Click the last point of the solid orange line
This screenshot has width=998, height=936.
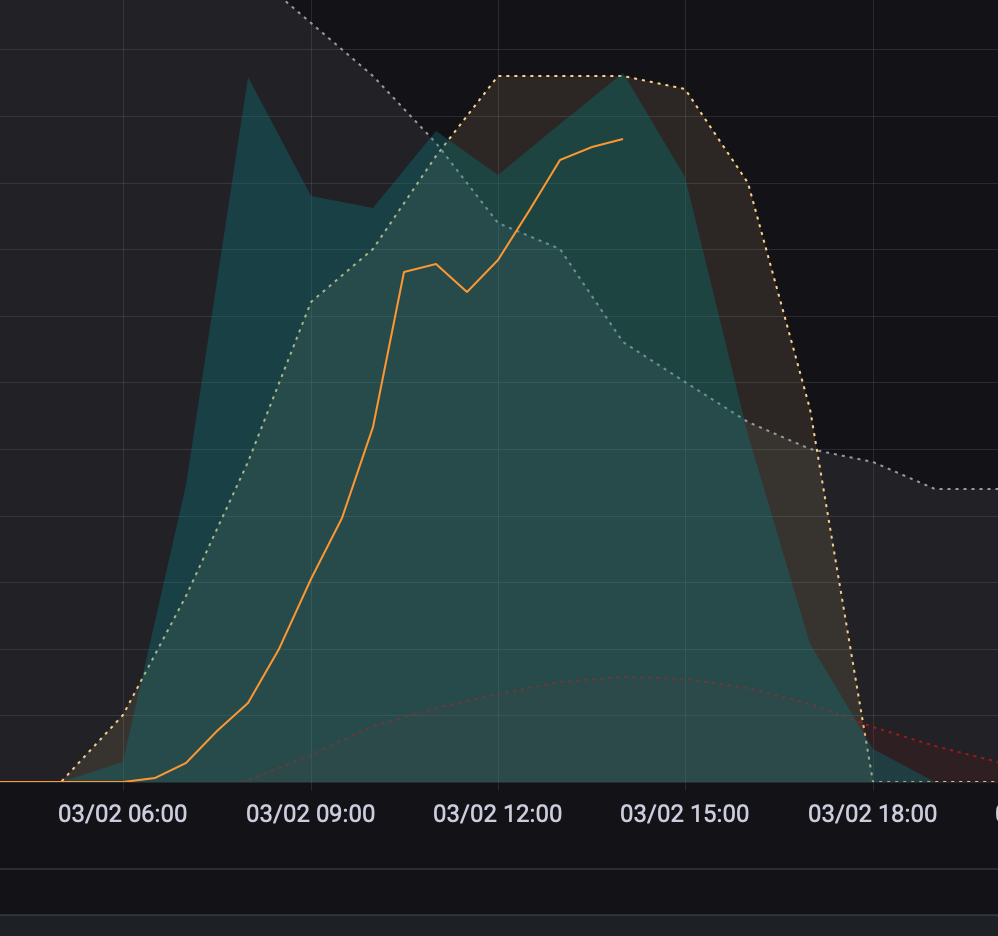click(x=622, y=139)
